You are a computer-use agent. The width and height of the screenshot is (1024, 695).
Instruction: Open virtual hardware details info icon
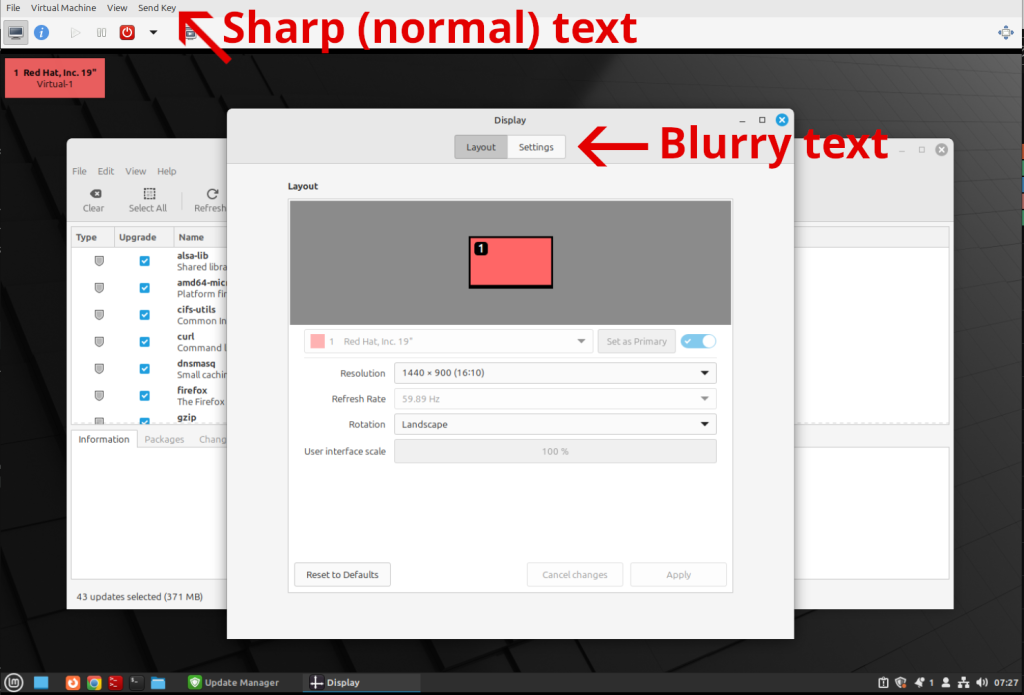41,32
